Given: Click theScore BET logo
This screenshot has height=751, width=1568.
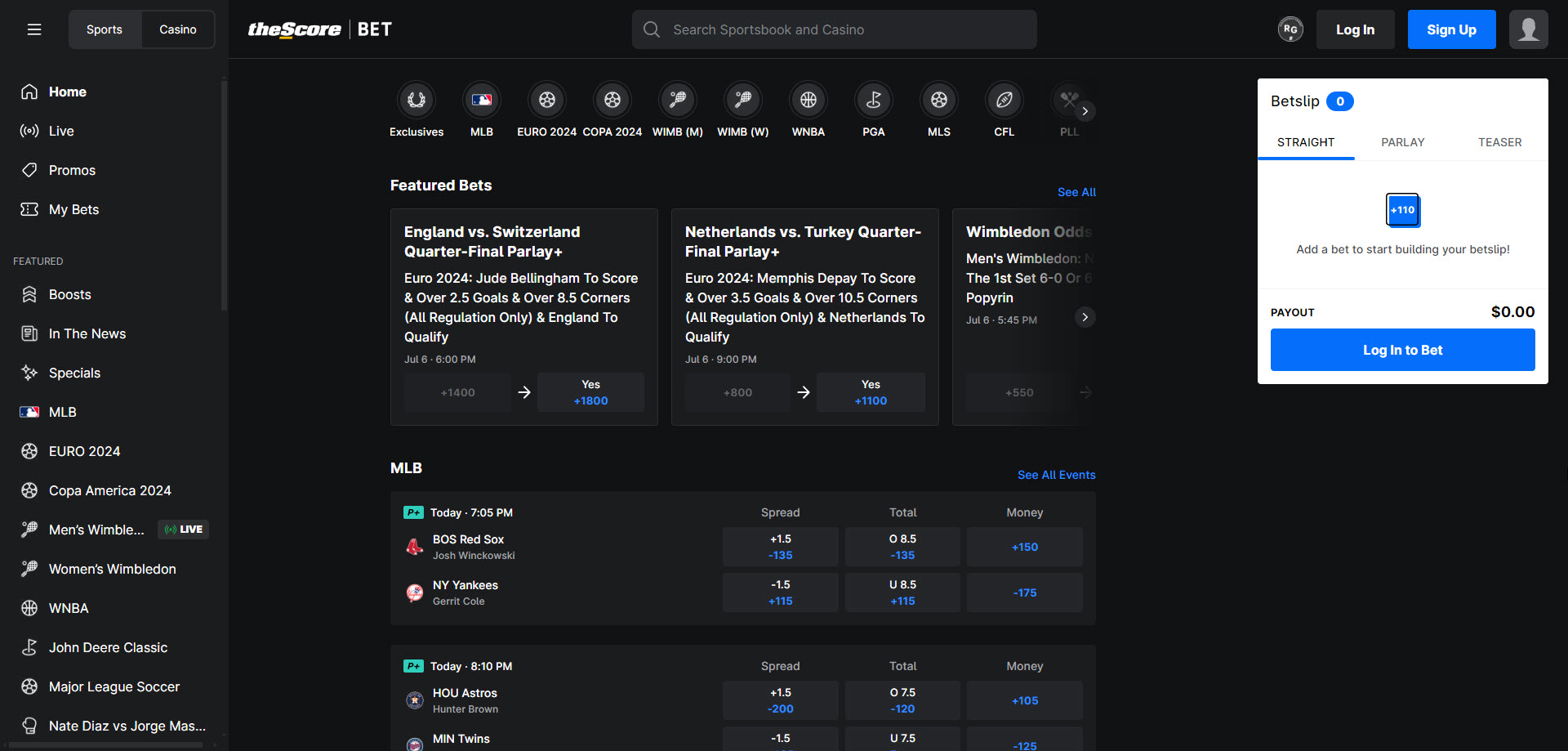Looking at the screenshot, I should tap(319, 29).
